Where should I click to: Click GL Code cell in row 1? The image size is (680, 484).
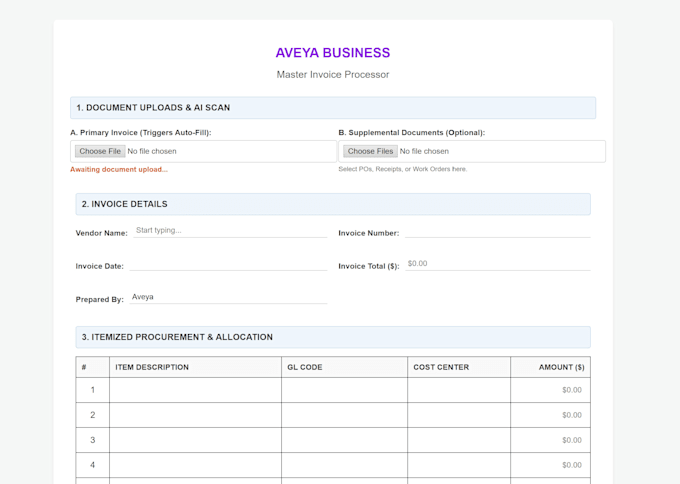pyautogui.click(x=344, y=390)
